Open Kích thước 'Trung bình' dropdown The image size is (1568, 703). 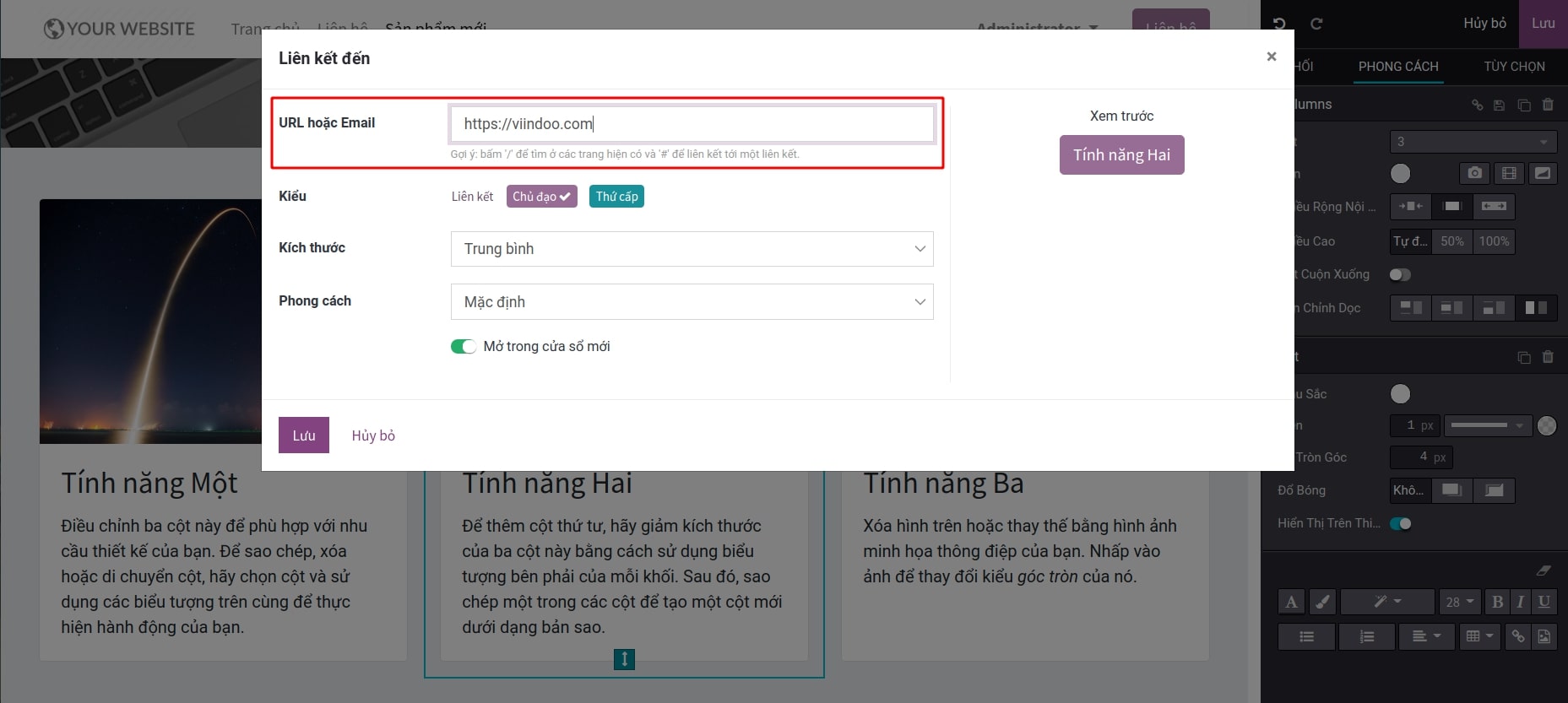coord(692,249)
